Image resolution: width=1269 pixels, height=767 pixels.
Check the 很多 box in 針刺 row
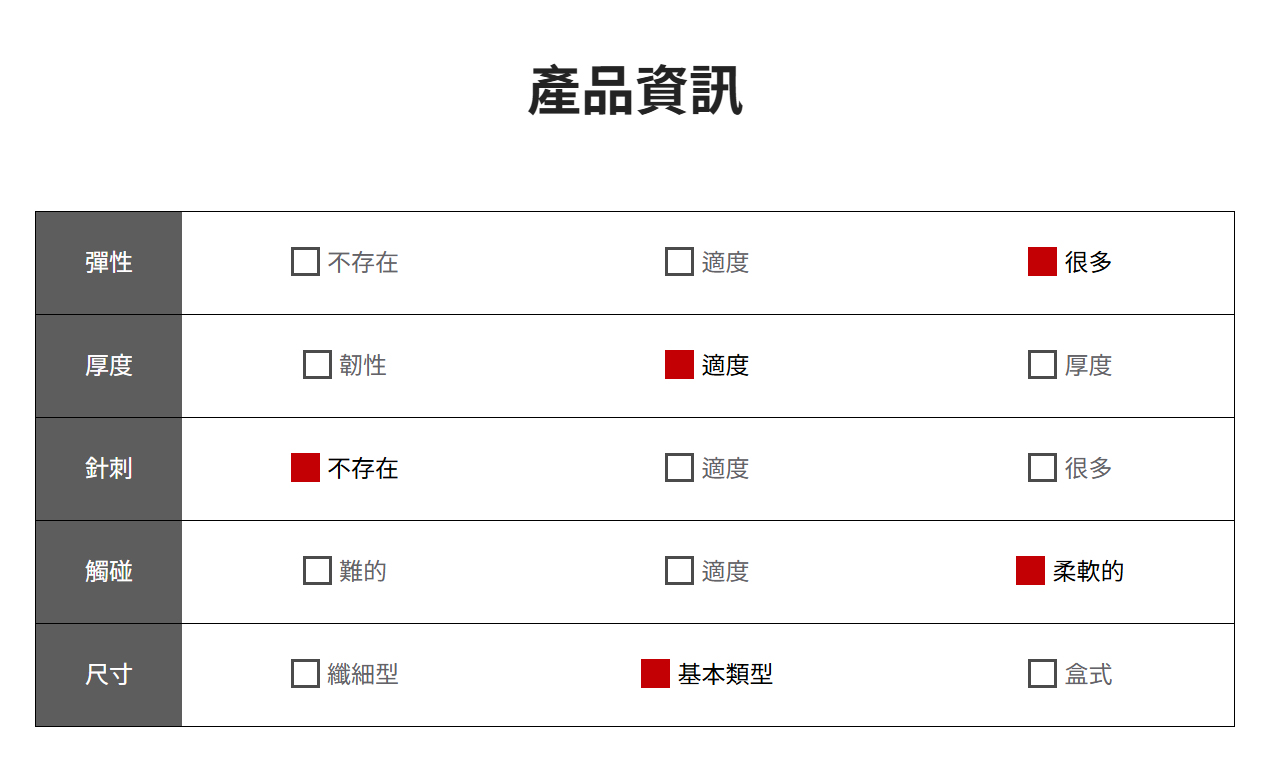click(1042, 468)
